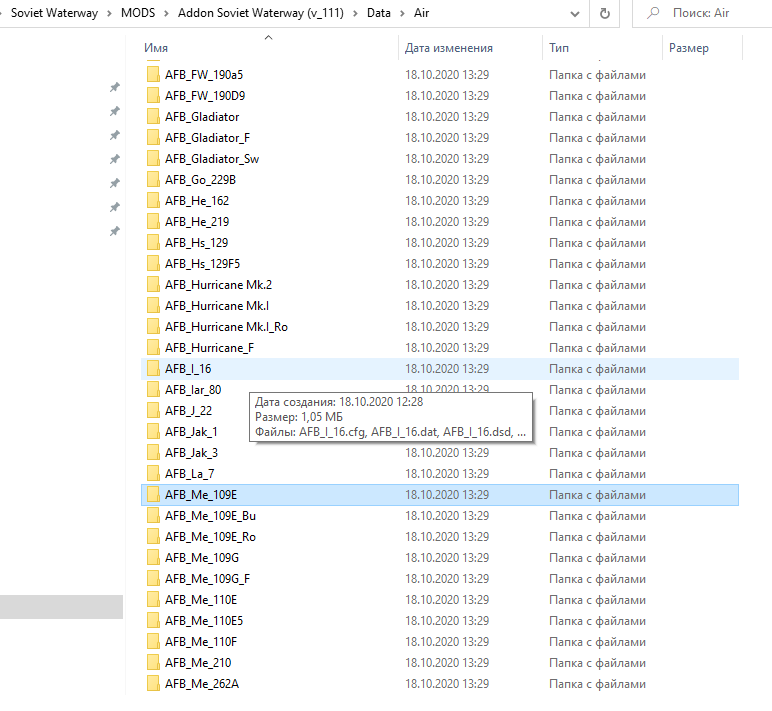Screen dimensions: 772x711
Task: Click the AFB_J_22 folder icon
Action: [x=153, y=411]
